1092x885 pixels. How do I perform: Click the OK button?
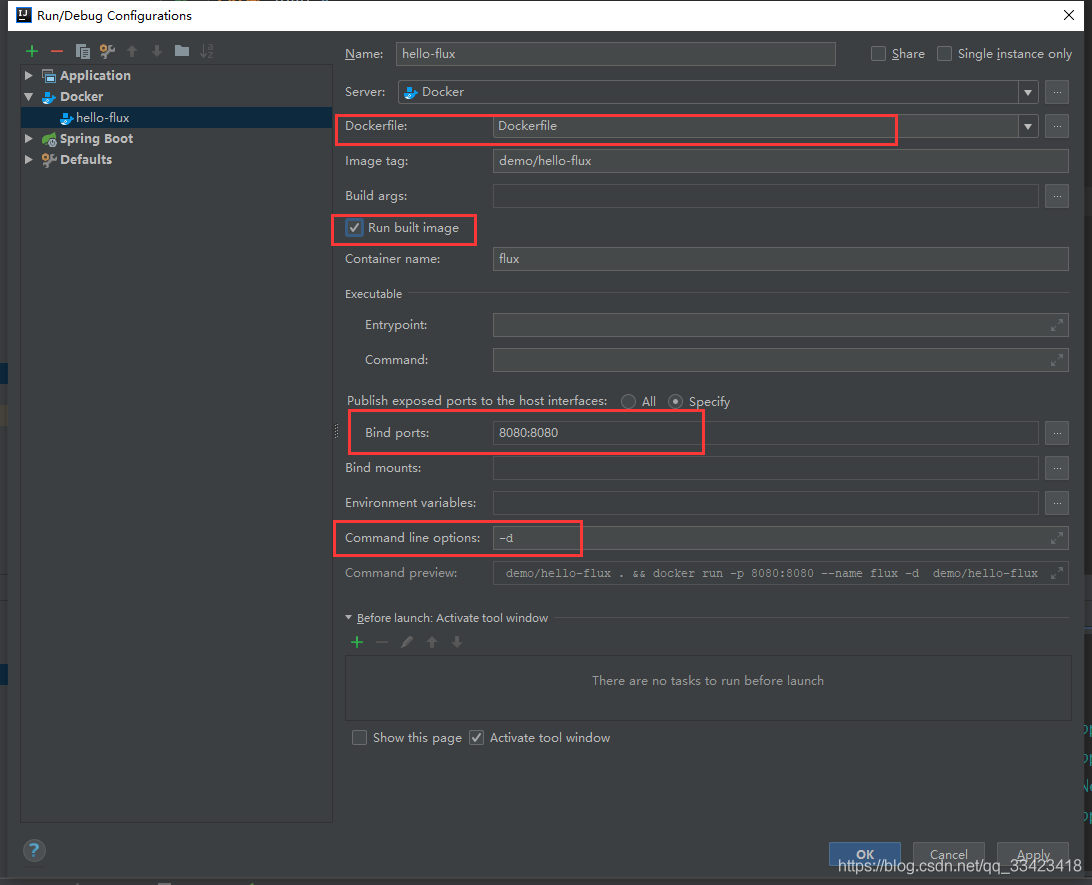864,854
